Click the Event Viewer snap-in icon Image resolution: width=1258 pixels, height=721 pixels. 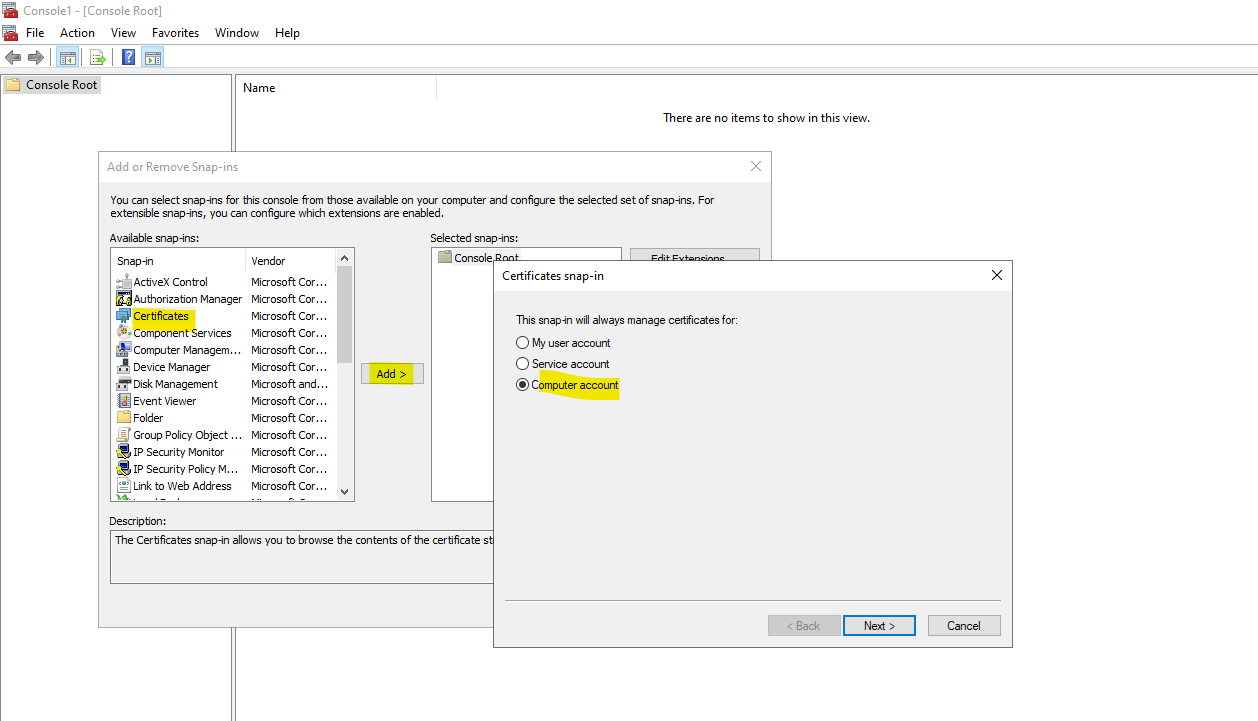pyautogui.click(x=124, y=401)
